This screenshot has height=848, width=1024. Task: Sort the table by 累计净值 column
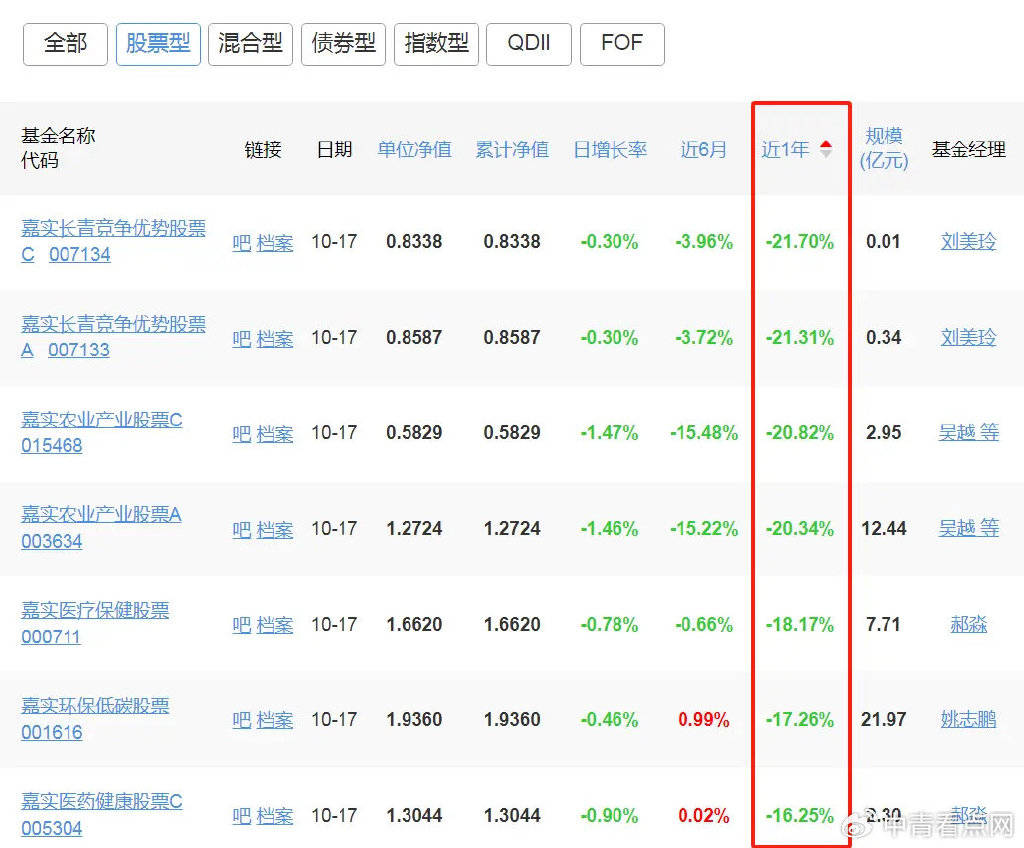512,150
